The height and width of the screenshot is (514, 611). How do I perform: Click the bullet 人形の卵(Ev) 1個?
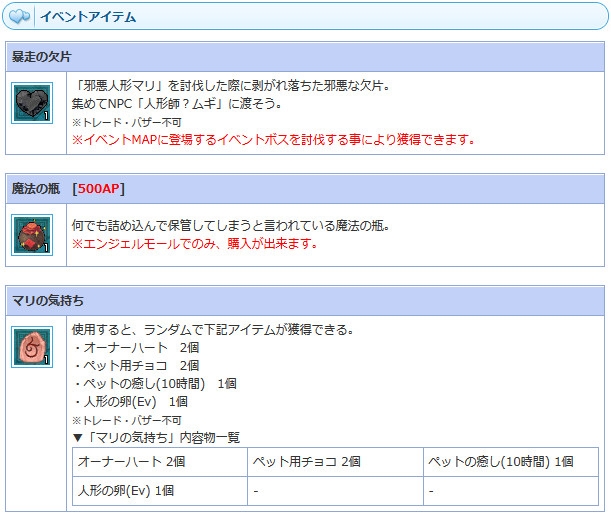[x=131, y=402]
